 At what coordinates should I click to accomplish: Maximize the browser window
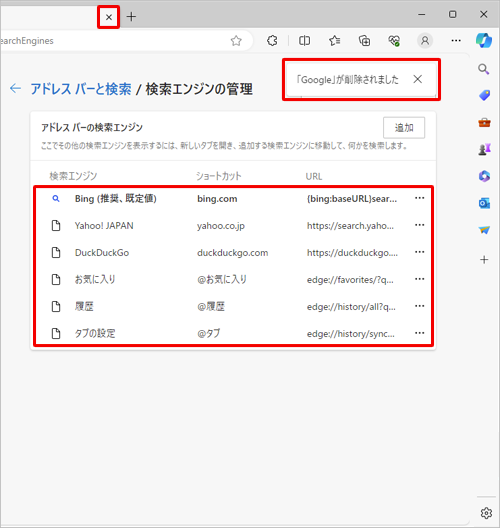tap(453, 14)
